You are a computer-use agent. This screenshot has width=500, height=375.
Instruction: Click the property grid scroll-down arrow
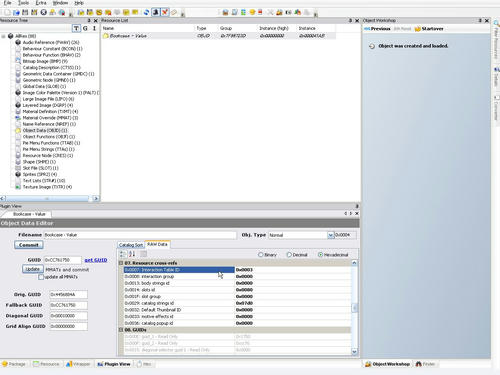coord(354,351)
